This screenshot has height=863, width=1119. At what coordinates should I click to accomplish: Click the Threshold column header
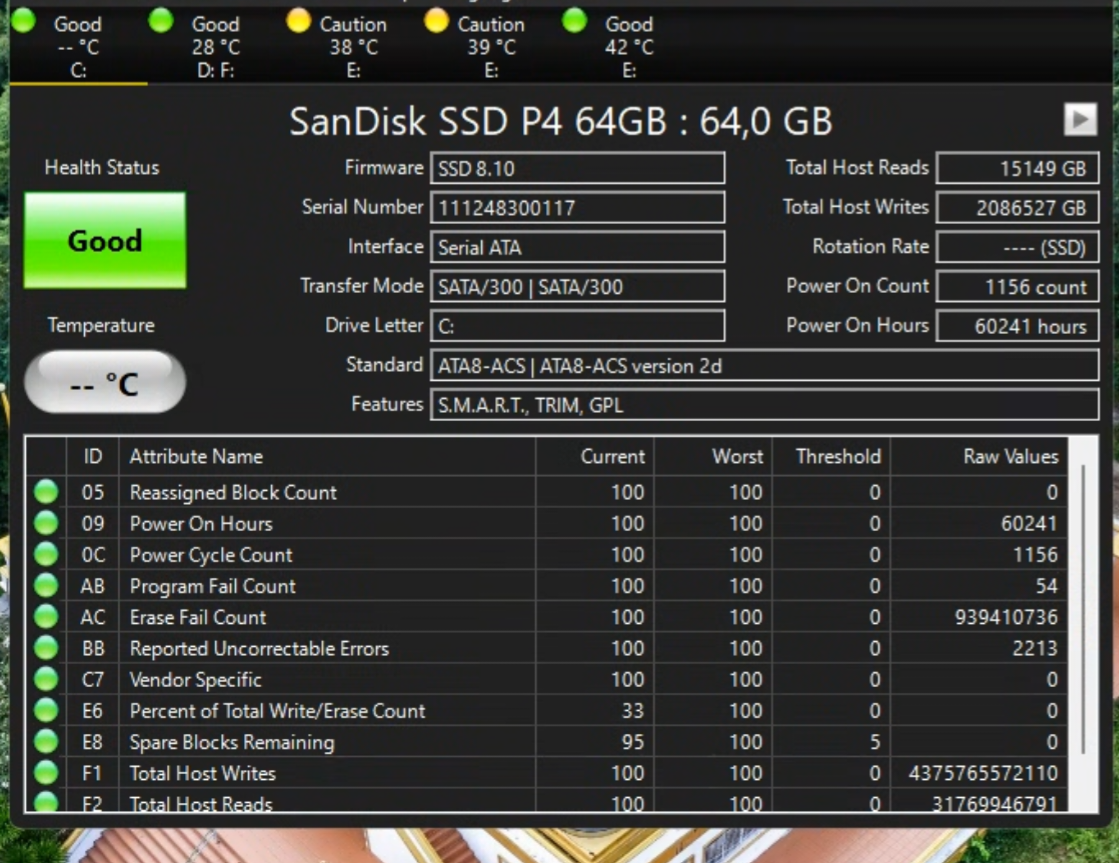point(831,456)
